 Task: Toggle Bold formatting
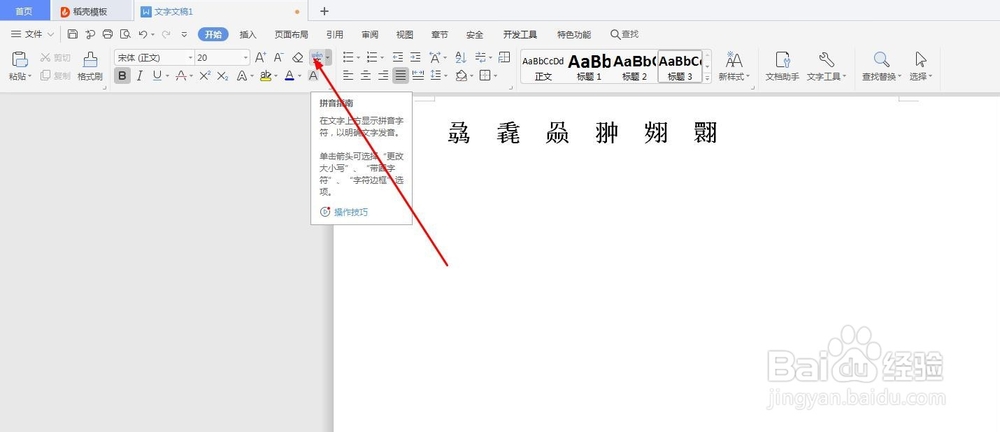pyautogui.click(x=122, y=76)
